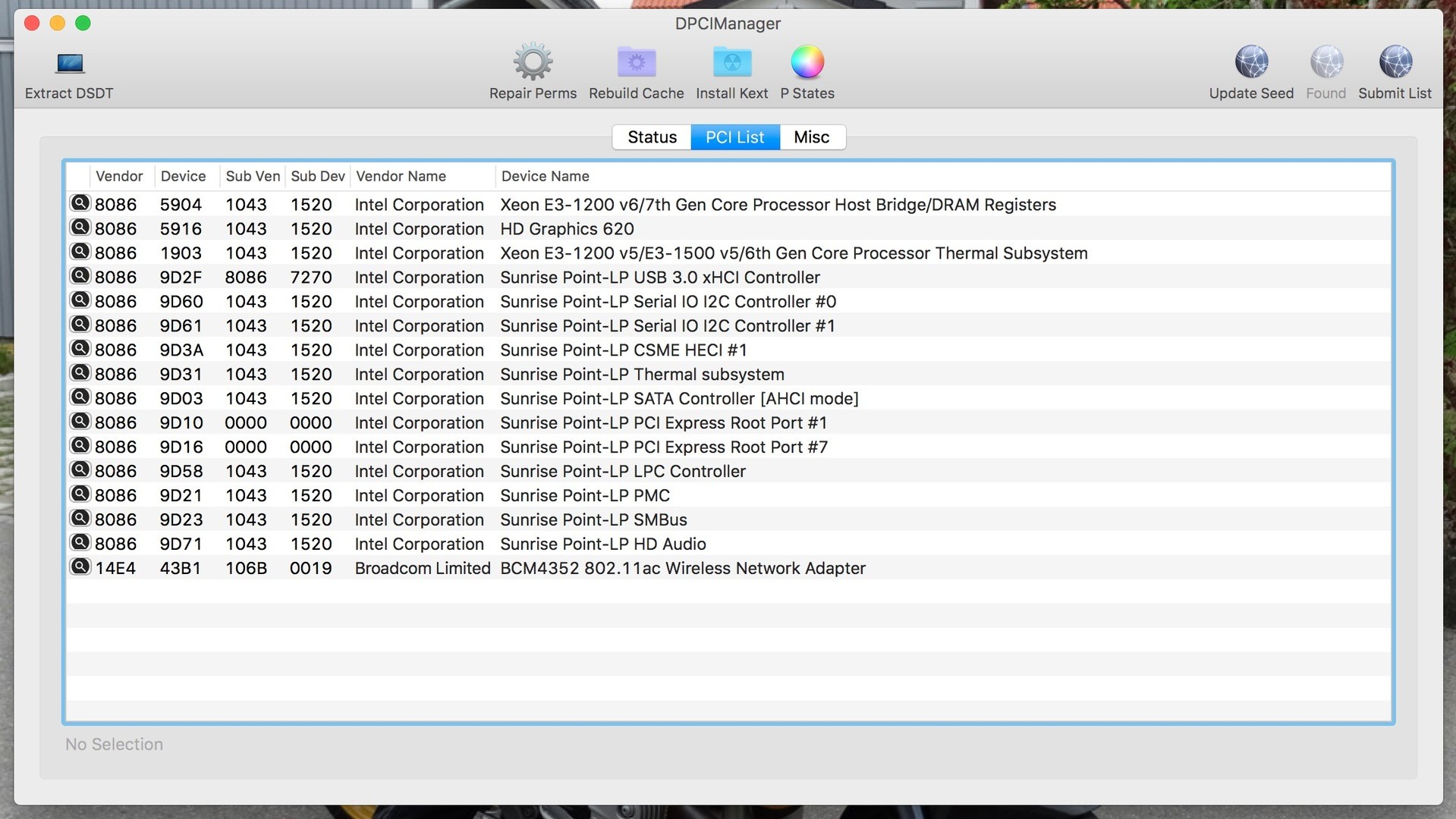This screenshot has height=819, width=1456.
Task: Select the PCI List tab
Action: (734, 137)
